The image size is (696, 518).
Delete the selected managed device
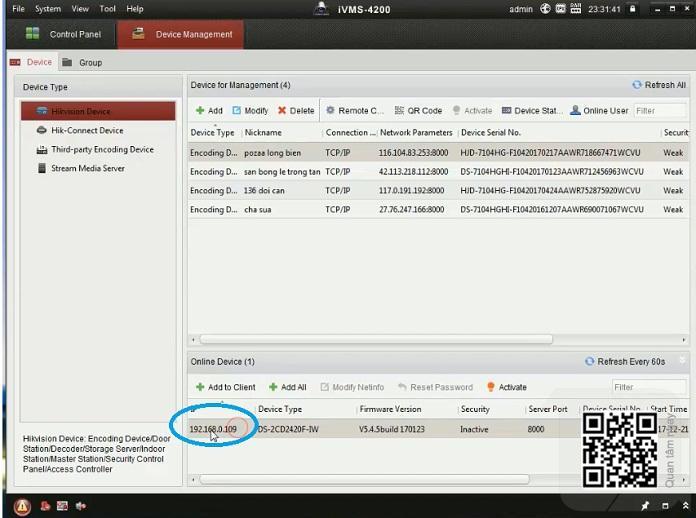coord(295,111)
